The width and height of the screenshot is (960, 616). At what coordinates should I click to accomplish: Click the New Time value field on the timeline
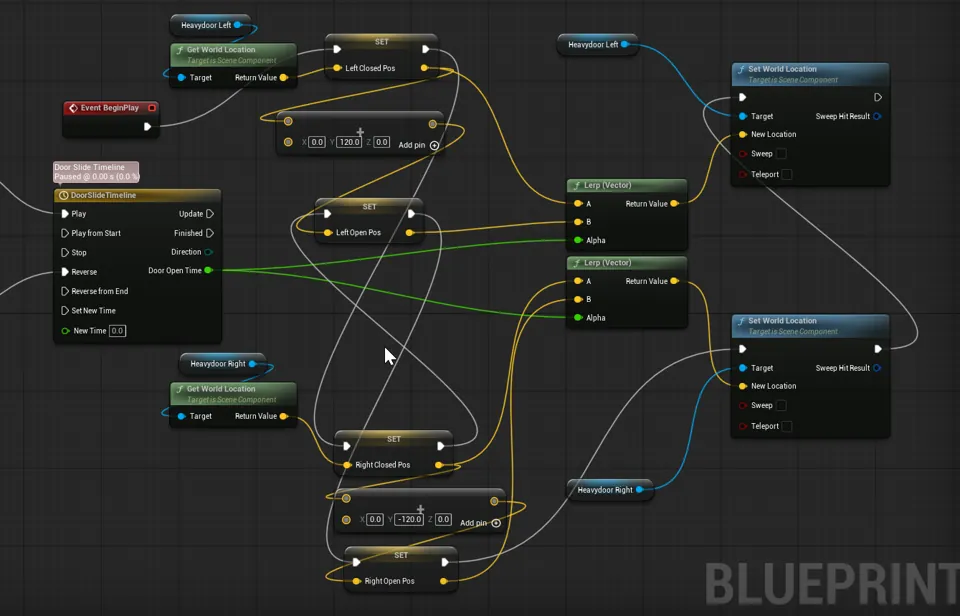117,331
